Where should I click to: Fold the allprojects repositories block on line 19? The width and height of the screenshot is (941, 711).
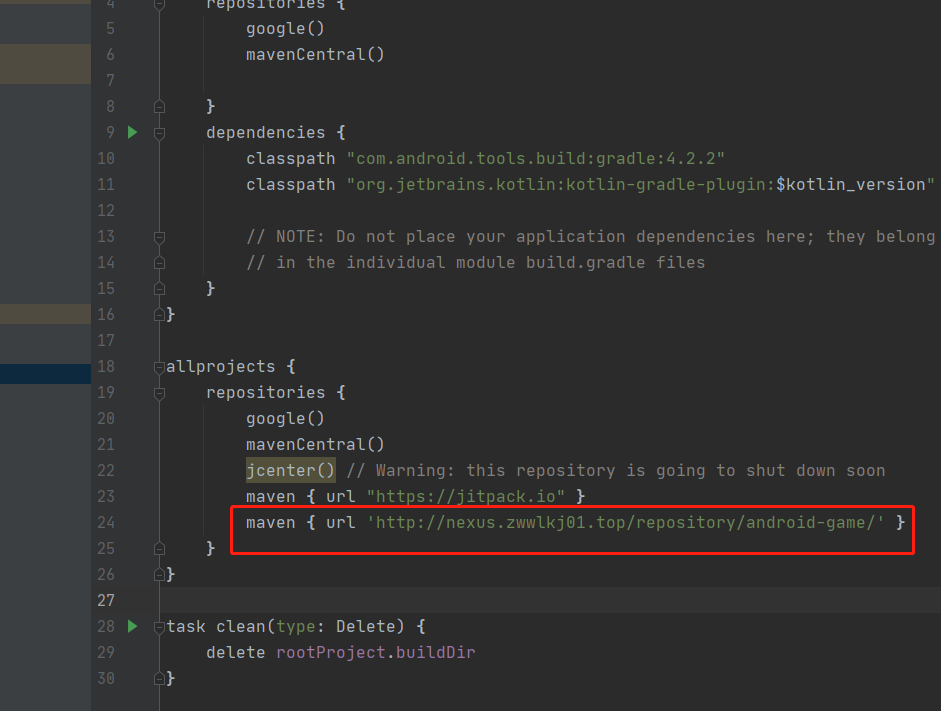(159, 393)
